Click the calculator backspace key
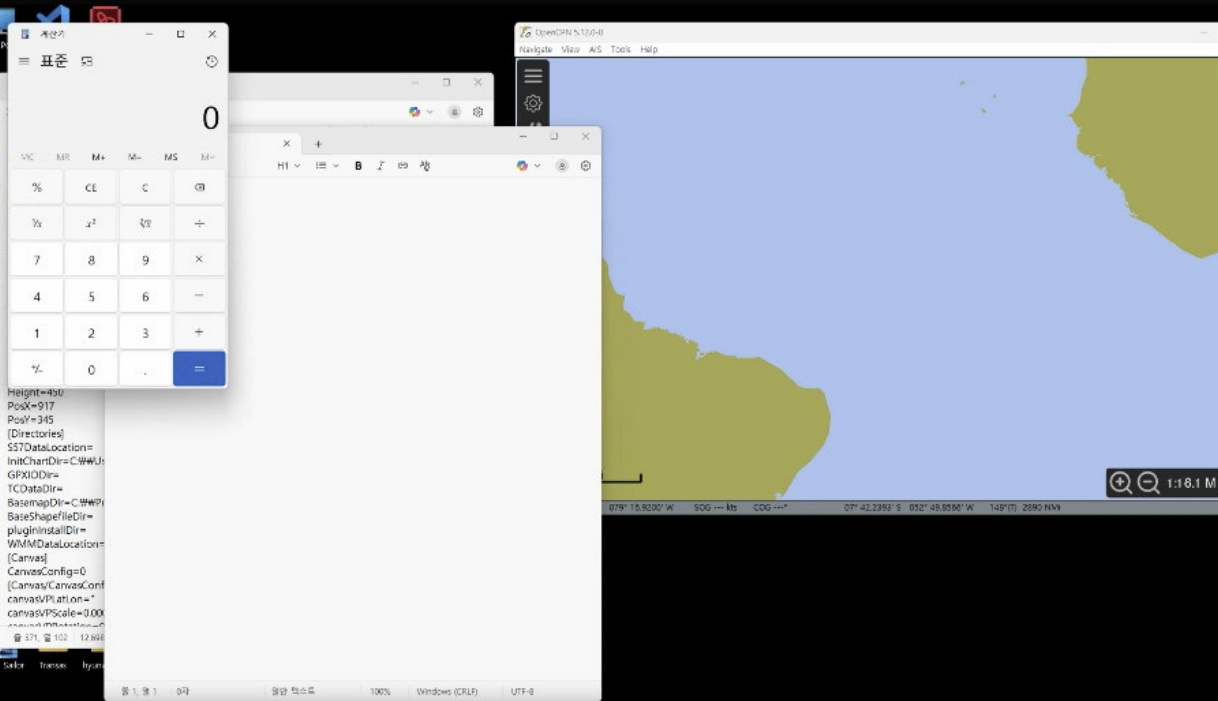Screen dimensions: 1218x701 [x=199, y=187]
